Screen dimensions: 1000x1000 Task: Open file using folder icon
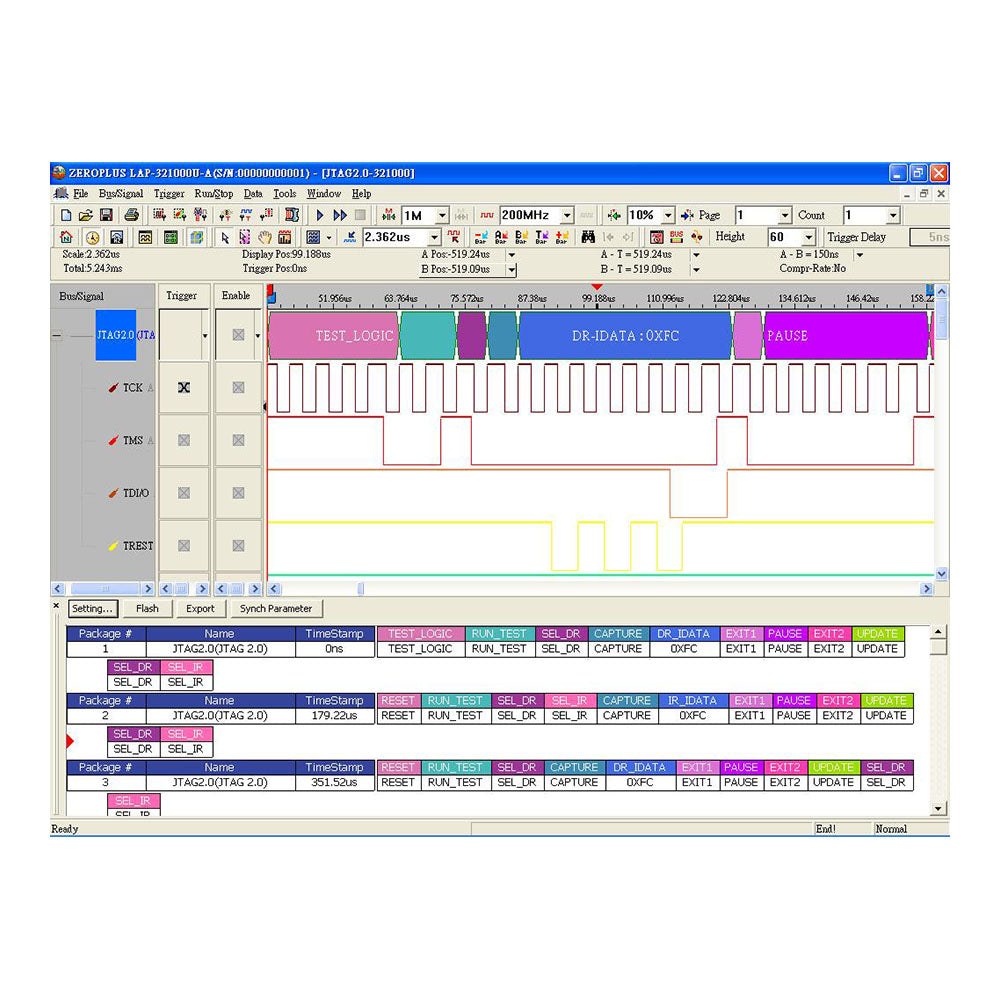tap(85, 216)
